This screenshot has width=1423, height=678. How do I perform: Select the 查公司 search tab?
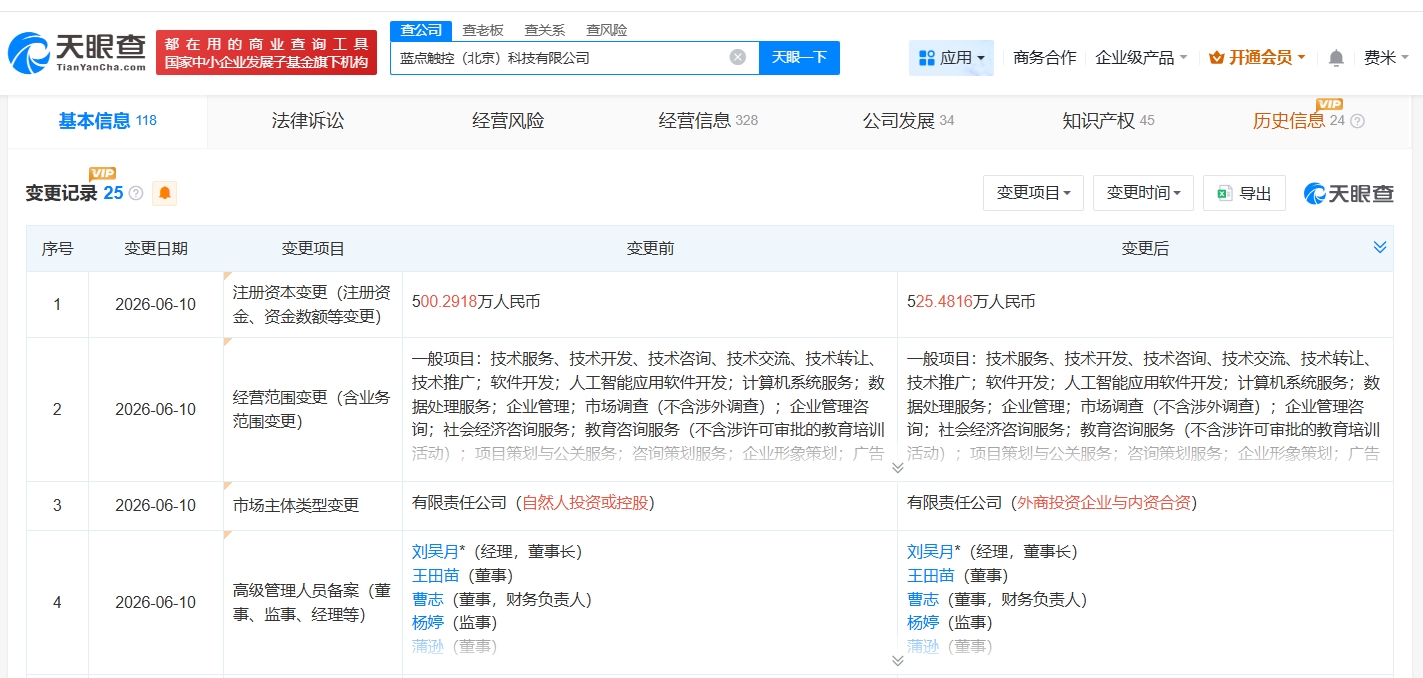pyautogui.click(x=421, y=30)
